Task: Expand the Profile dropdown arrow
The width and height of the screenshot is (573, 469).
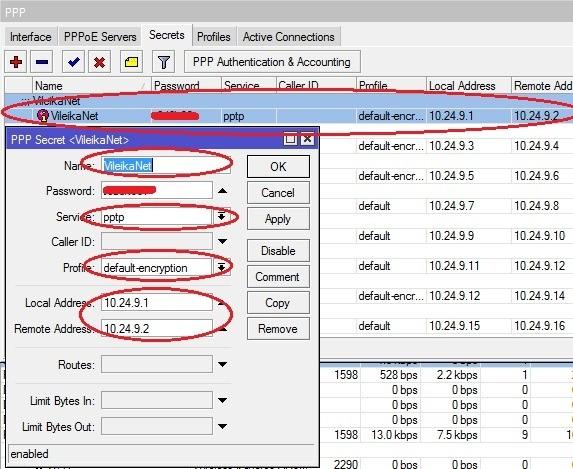Action: point(221,267)
